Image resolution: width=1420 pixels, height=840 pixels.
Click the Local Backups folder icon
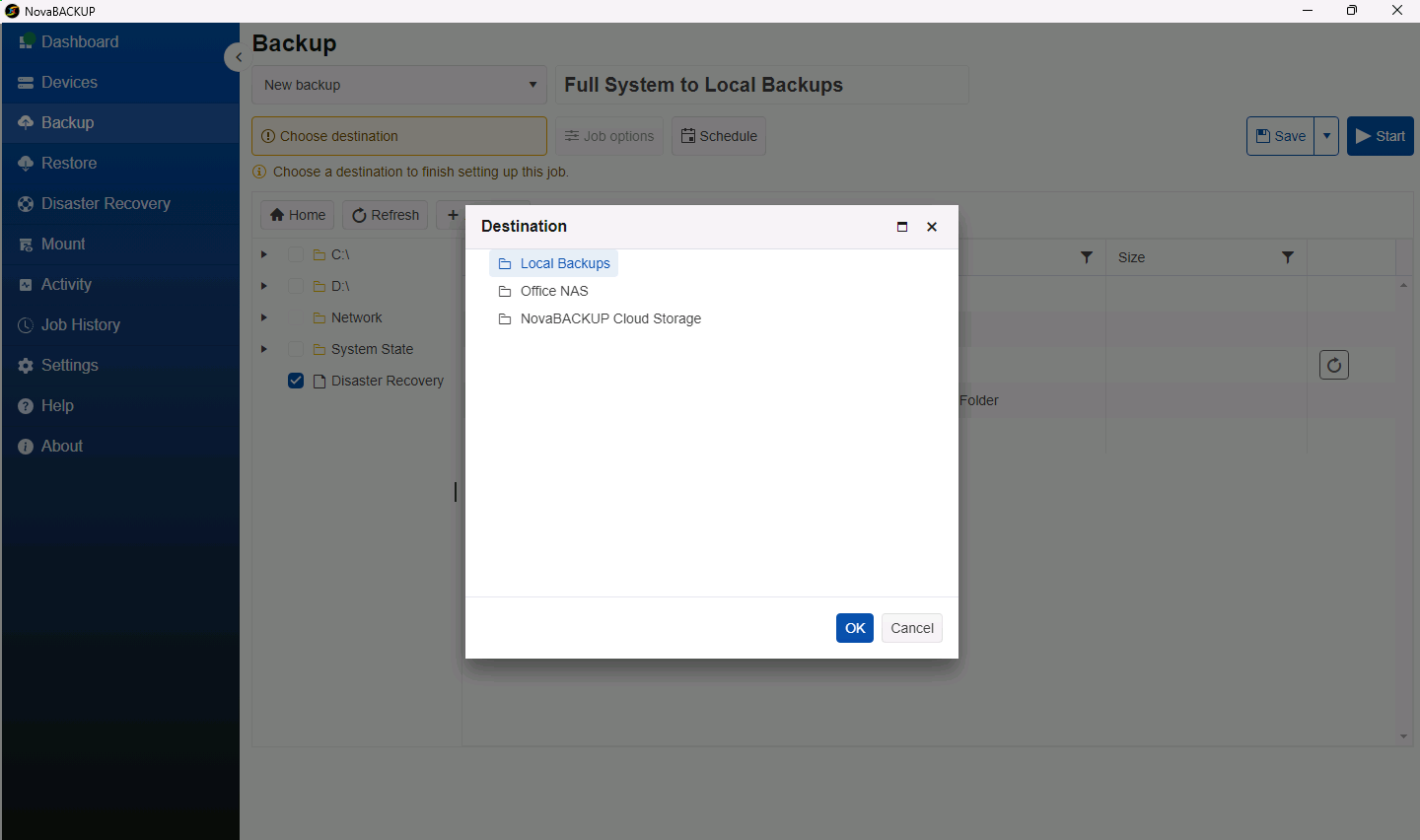tap(505, 263)
